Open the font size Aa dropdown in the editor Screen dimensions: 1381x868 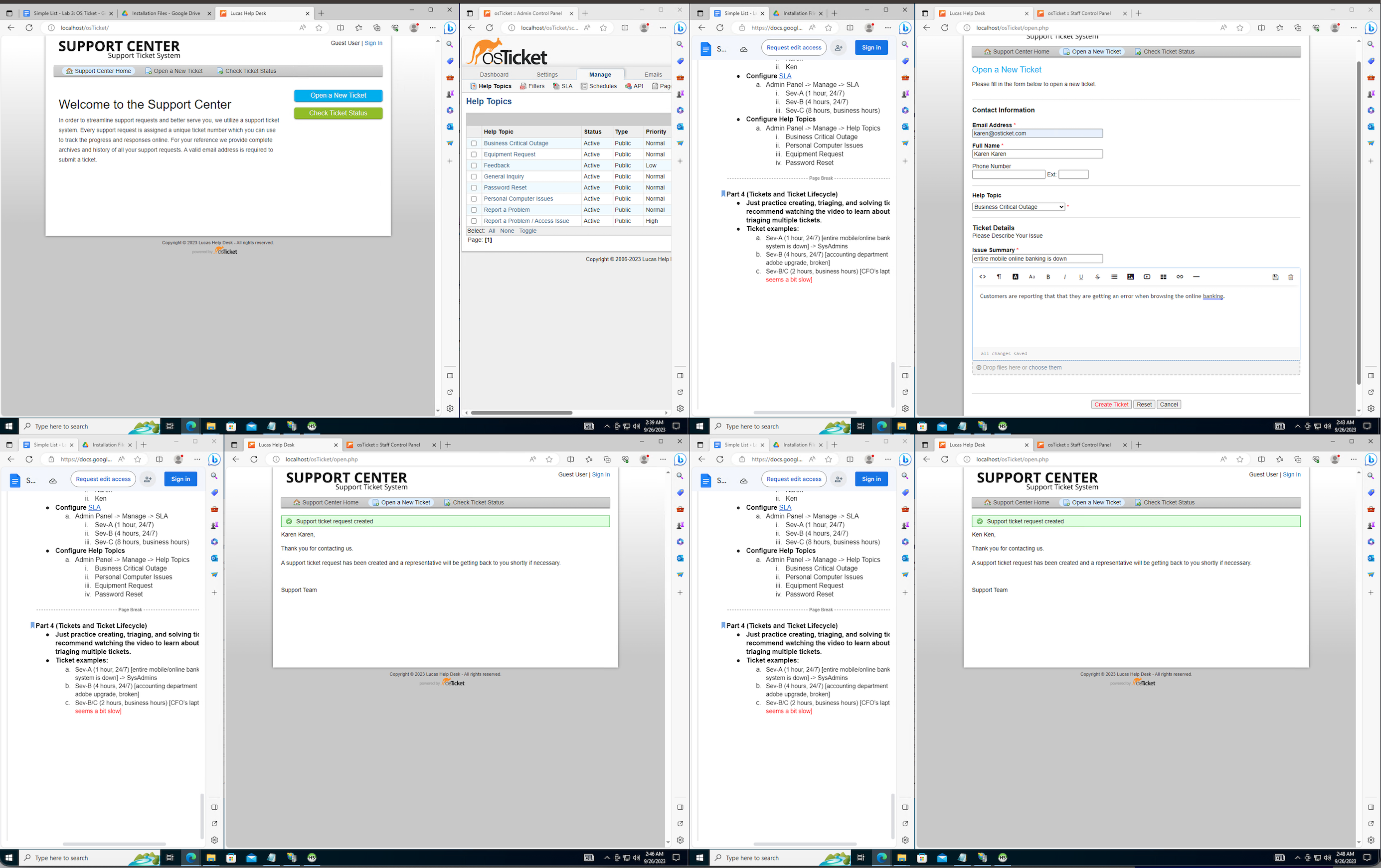pos(1033,277)
